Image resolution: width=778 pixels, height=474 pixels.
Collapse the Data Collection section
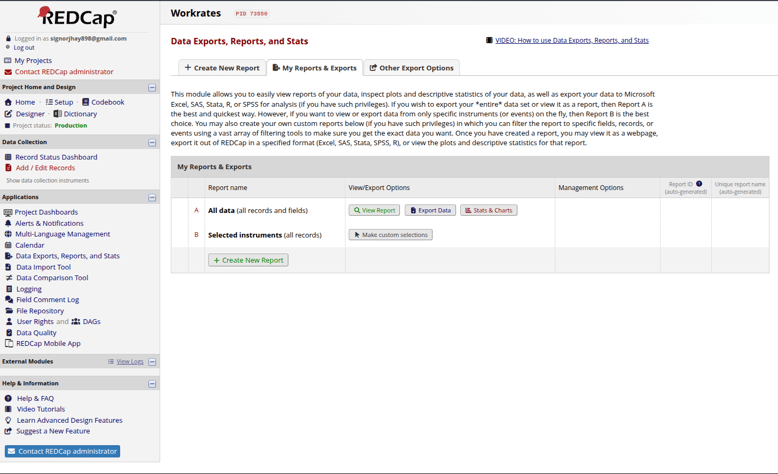click(x=152, y=142)
